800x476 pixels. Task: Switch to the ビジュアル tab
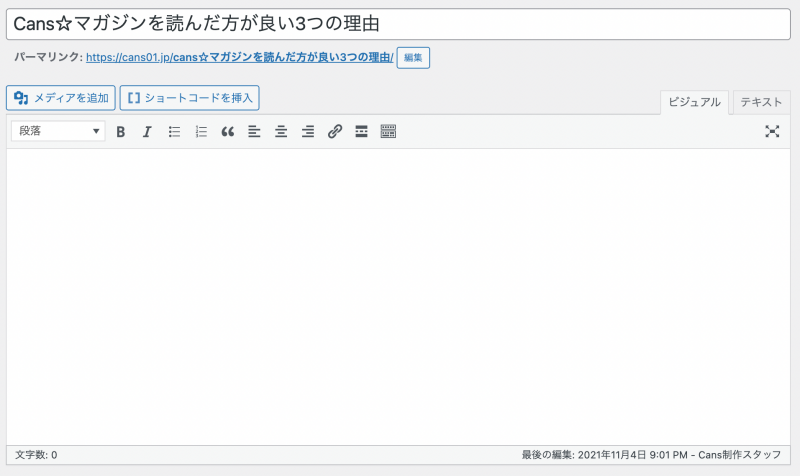click(x=693, y=102)
